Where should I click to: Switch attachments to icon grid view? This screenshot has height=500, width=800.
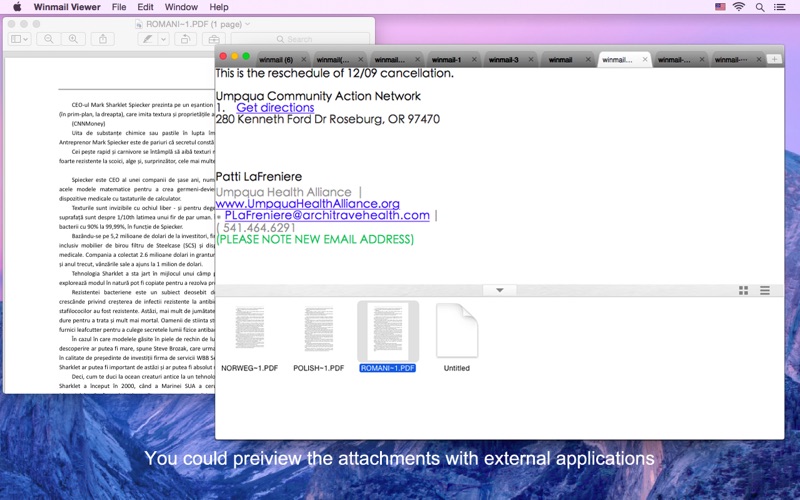point(743,290)
